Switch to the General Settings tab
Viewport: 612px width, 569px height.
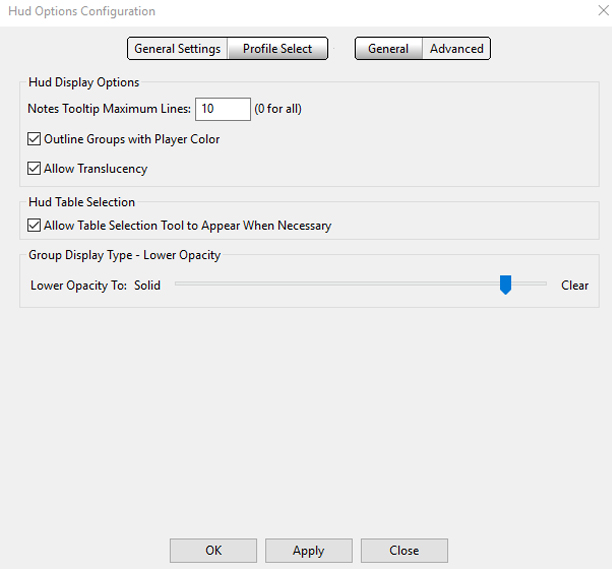click(177, 49)
